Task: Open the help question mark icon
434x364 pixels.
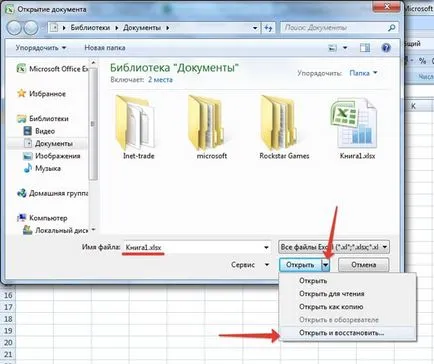Action: [386, 48]
